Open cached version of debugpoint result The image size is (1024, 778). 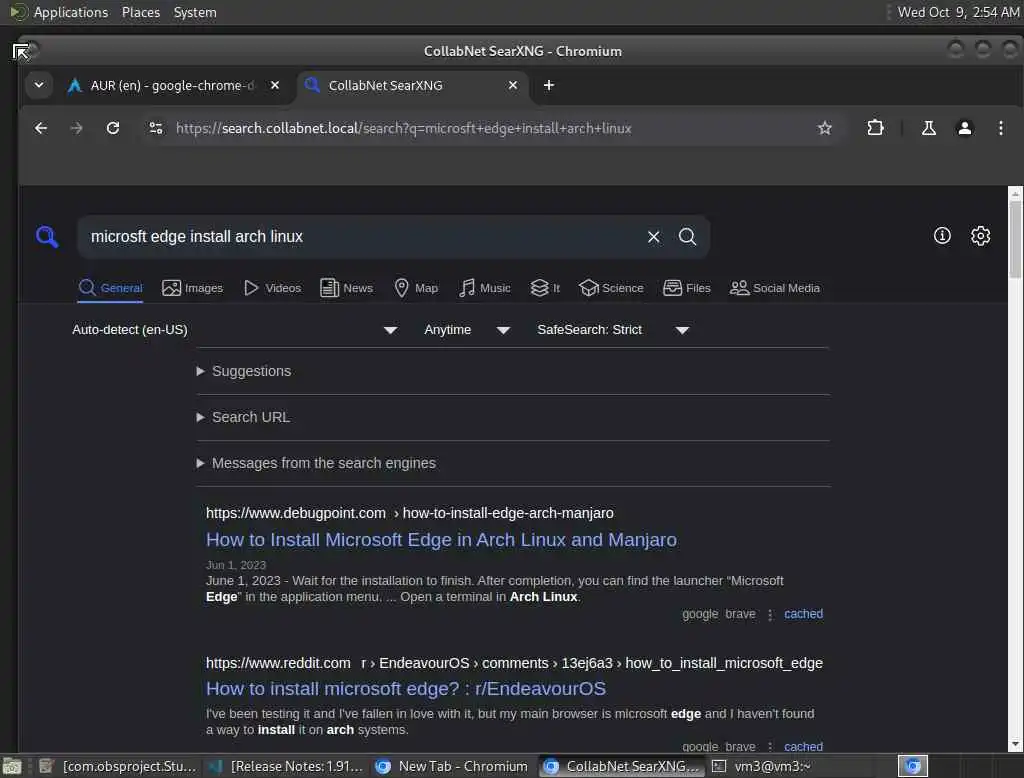point(803,614)
